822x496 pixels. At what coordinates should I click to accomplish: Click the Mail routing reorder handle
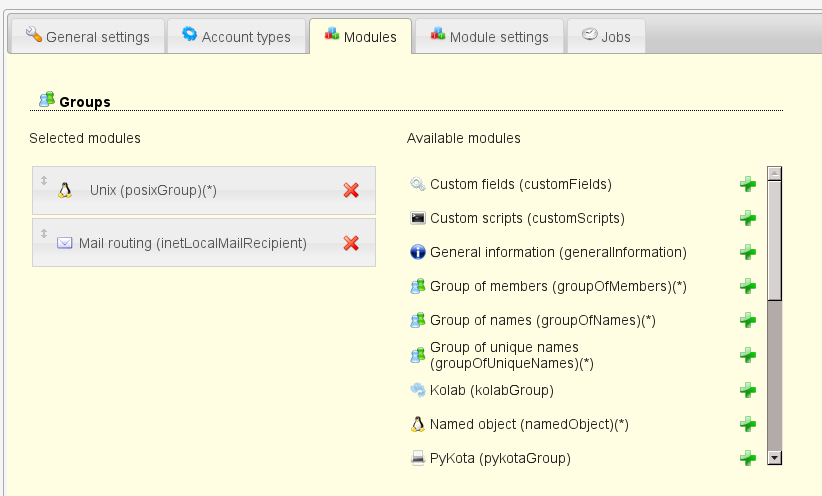[44, 233]
